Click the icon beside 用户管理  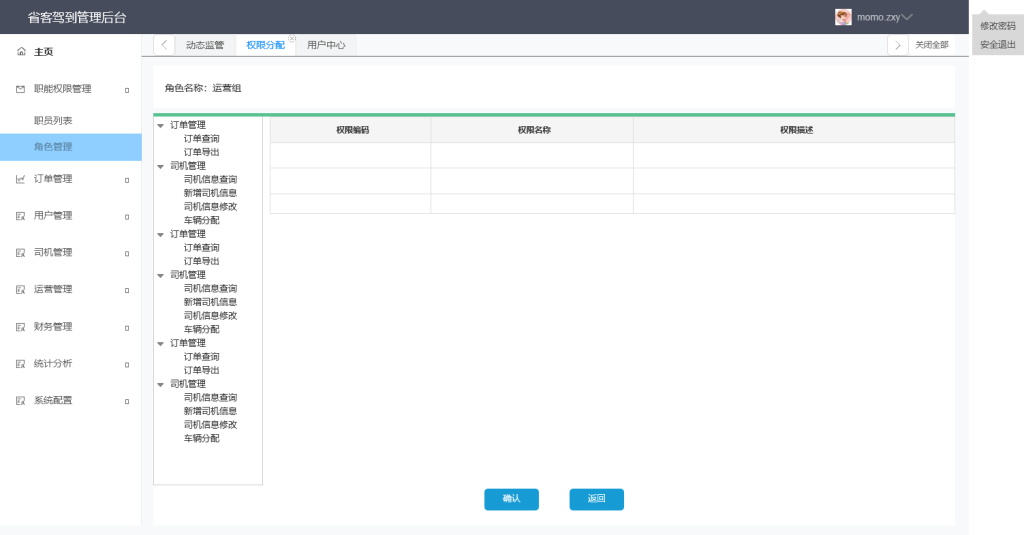21,216
